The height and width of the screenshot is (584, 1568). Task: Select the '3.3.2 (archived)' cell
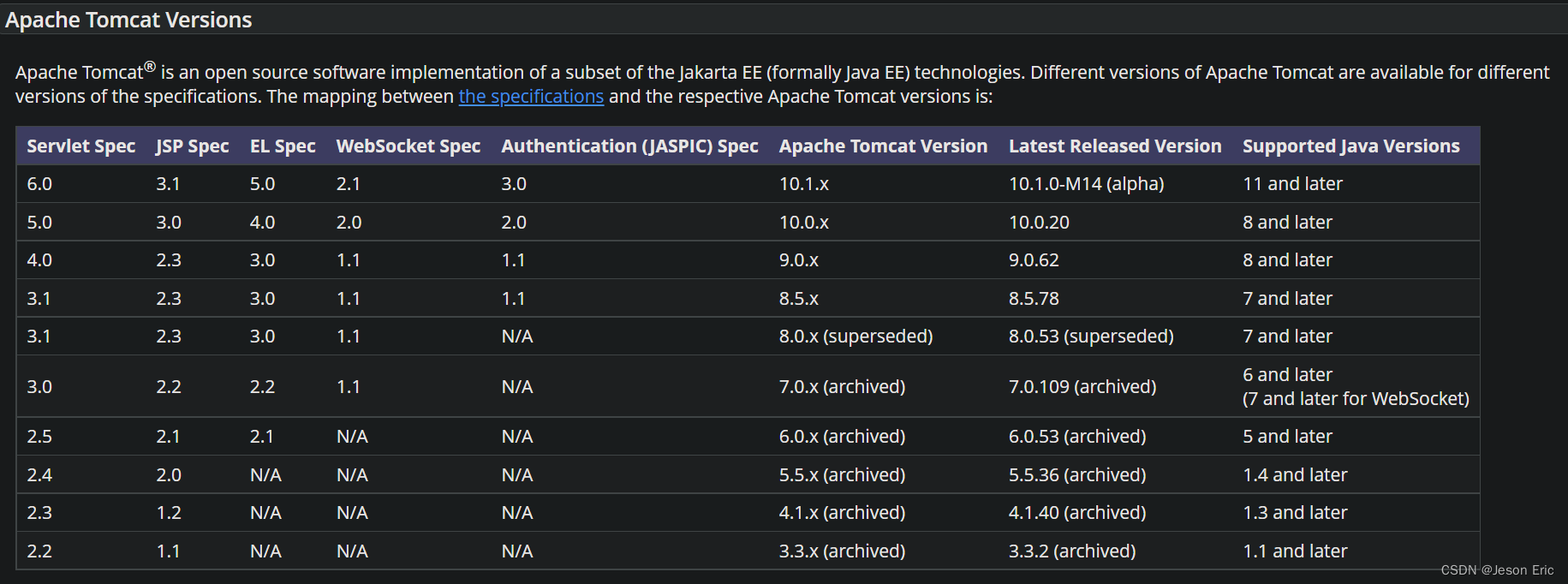(x=1072, y=551)
